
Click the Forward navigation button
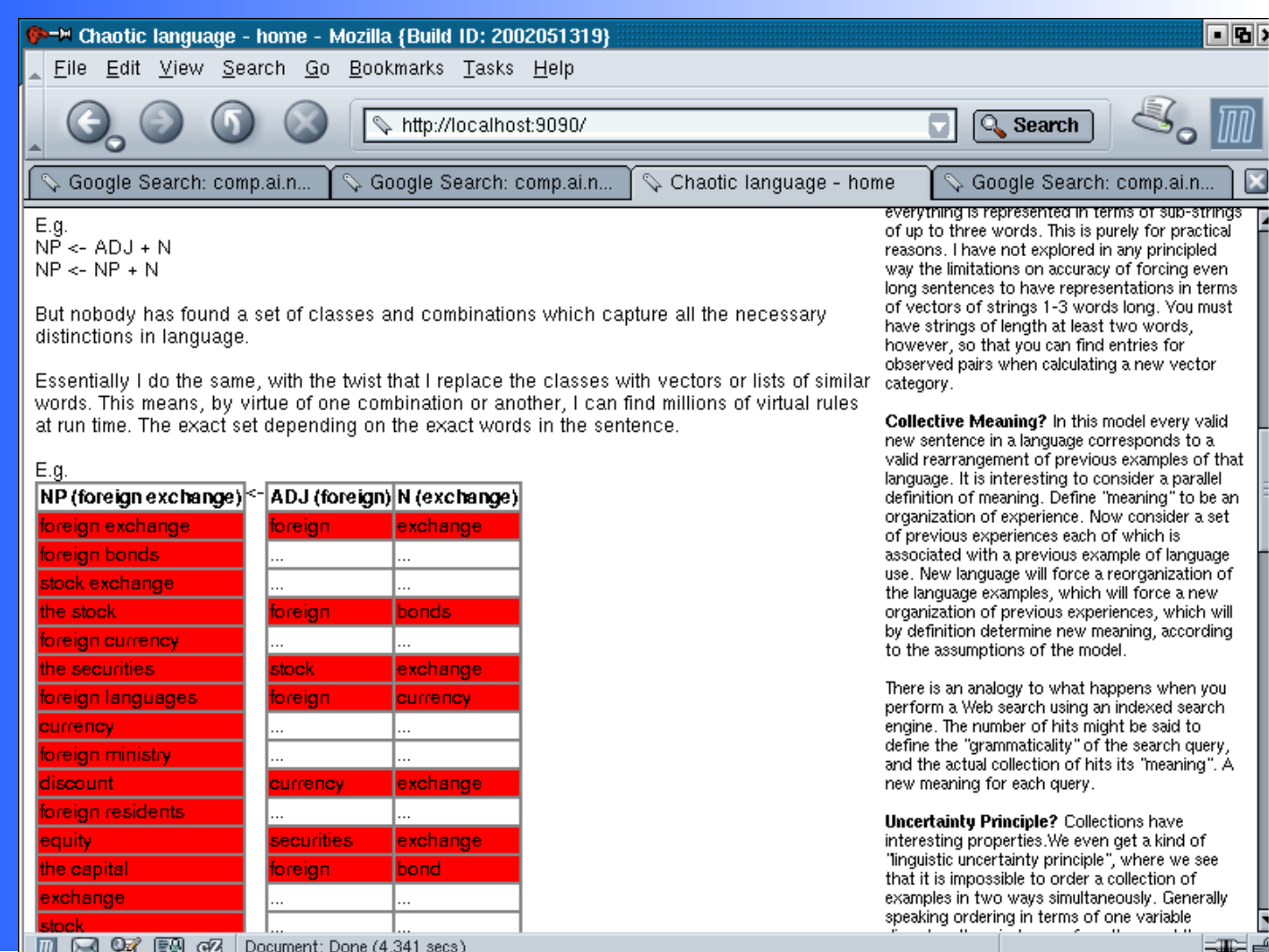[161, 122]
